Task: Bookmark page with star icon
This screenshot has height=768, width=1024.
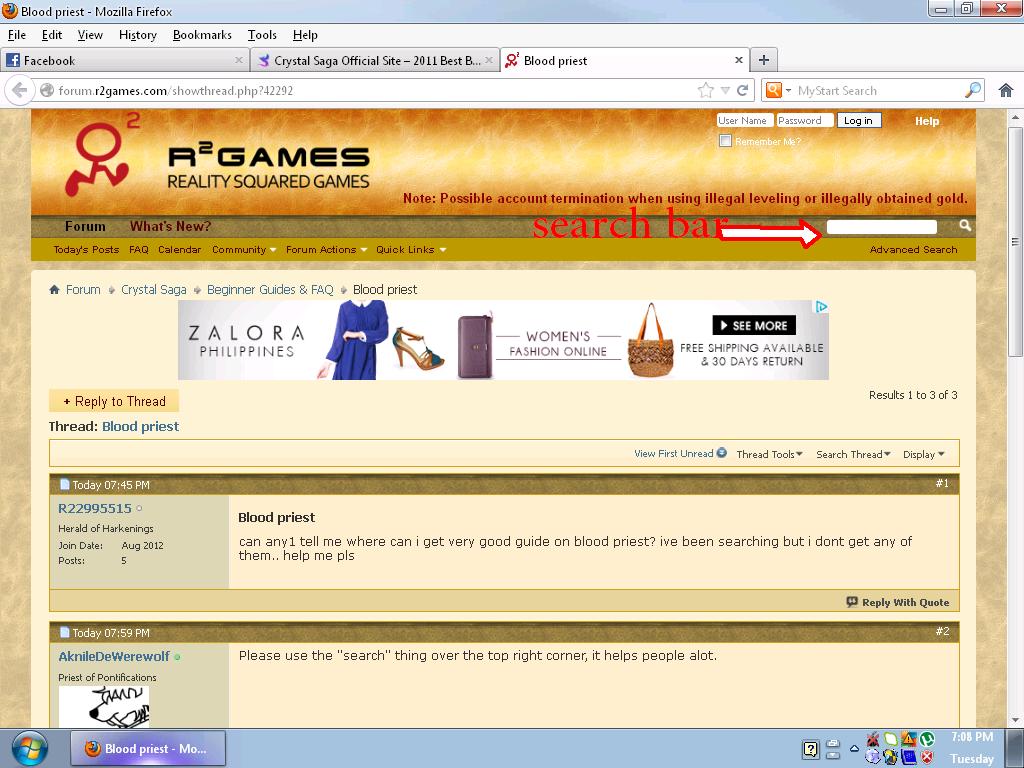Action: tap(706, 90)
